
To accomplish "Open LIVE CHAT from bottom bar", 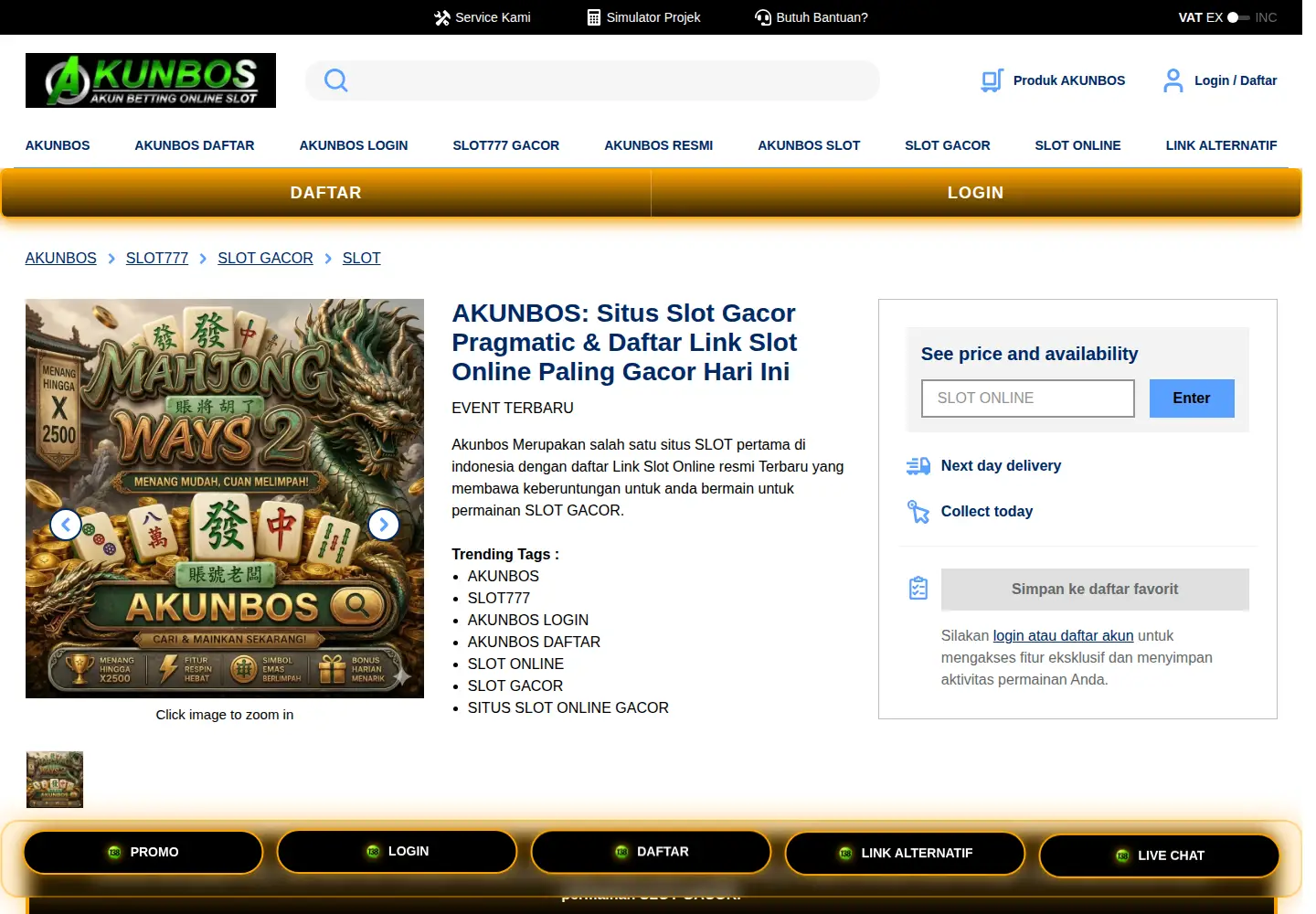I will (1160, 856).
